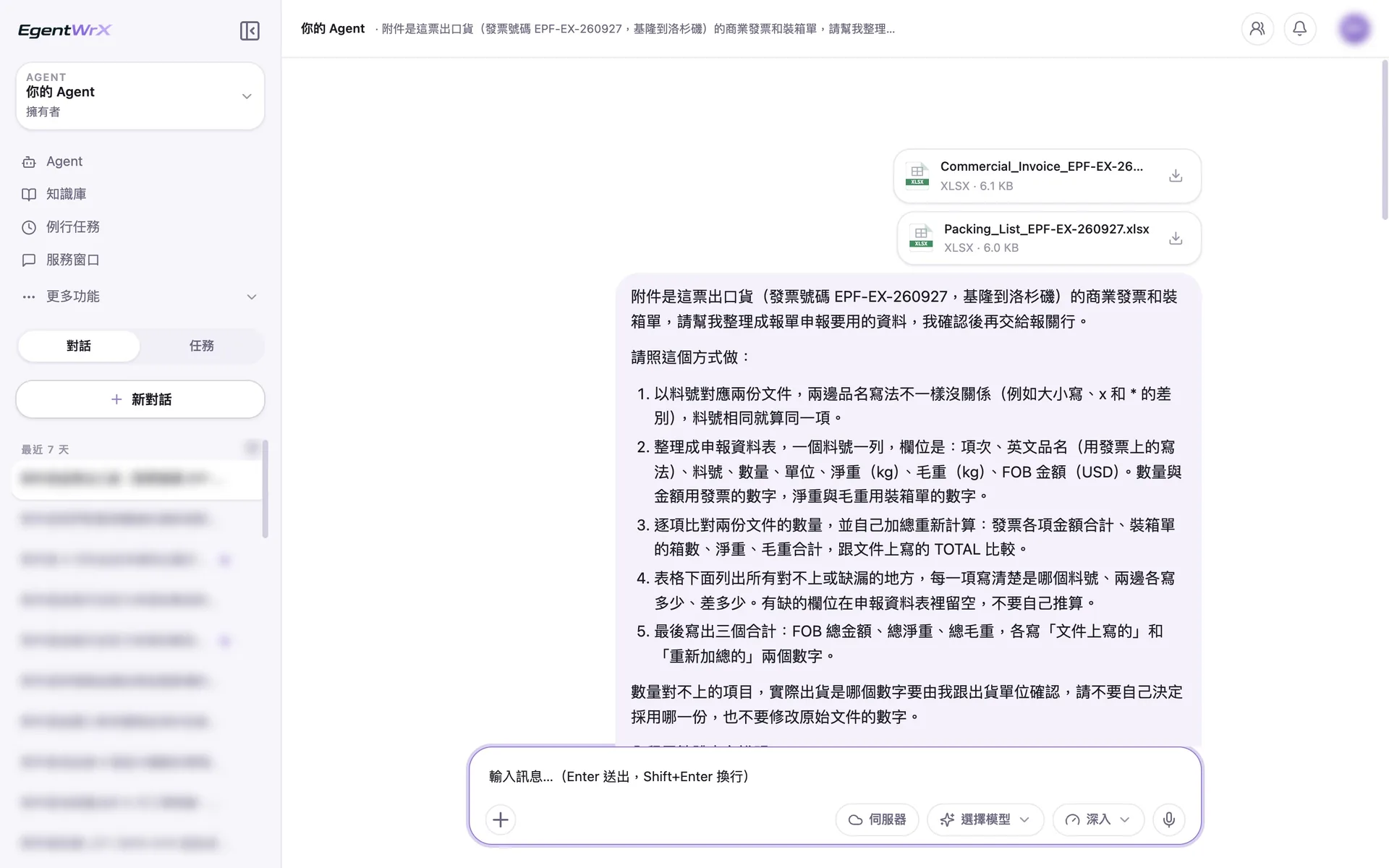
Task: Open the Commercial_Invoice file card
Action: coord(1047,176)
